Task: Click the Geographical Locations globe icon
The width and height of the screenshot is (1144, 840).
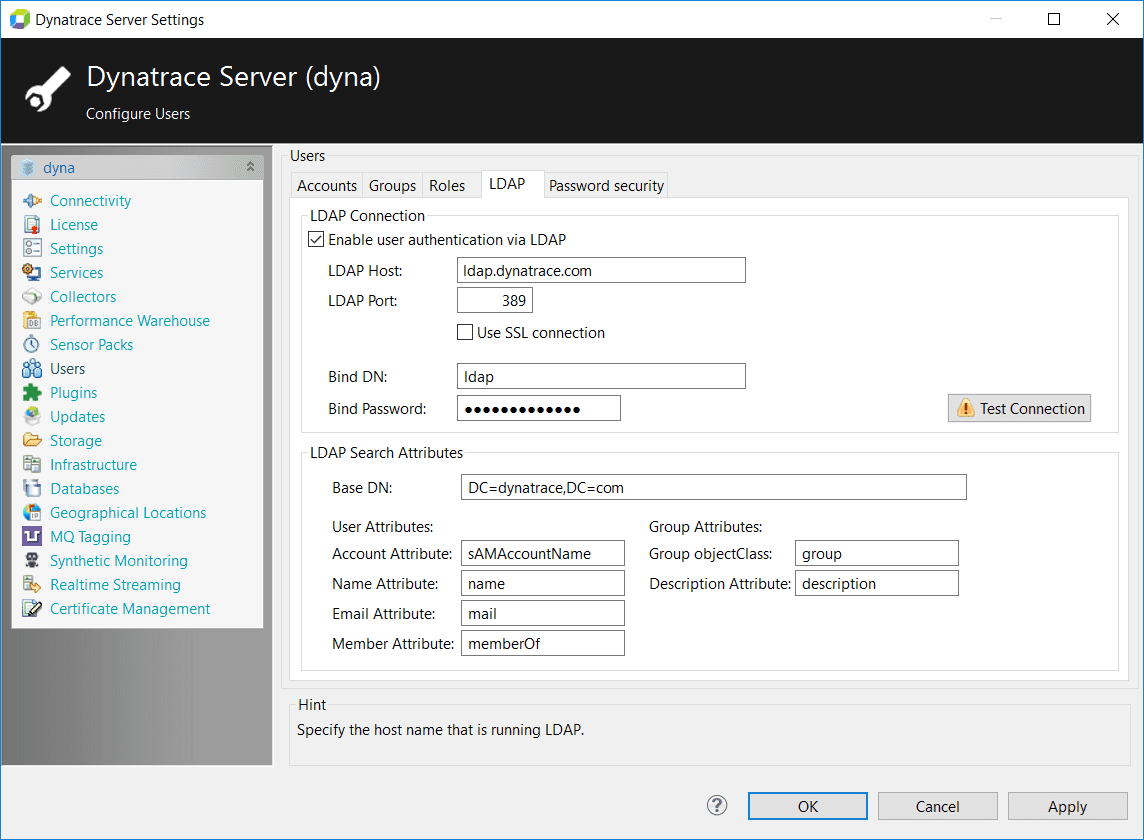Action: click(x=32, y=512)
